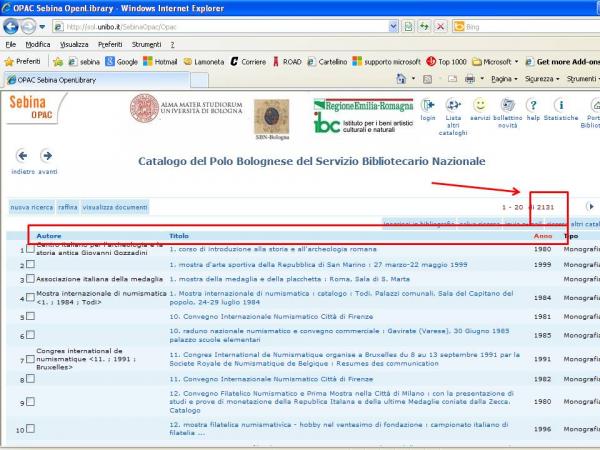The image size is (600, 450).
Task: Open the ? help menu
Action: tap(172, 44)
